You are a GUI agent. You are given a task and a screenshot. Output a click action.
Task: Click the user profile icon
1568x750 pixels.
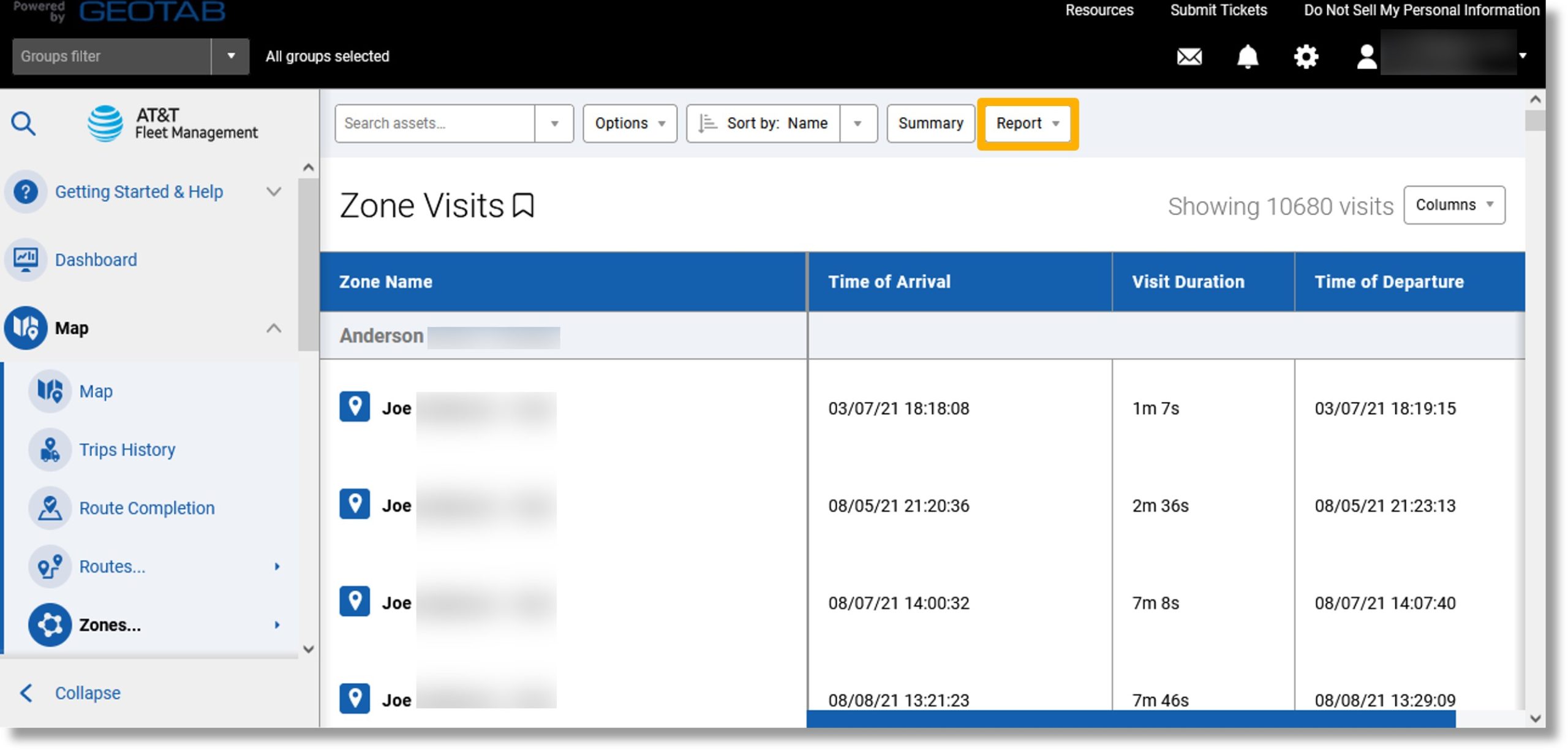pos(1366,57)
